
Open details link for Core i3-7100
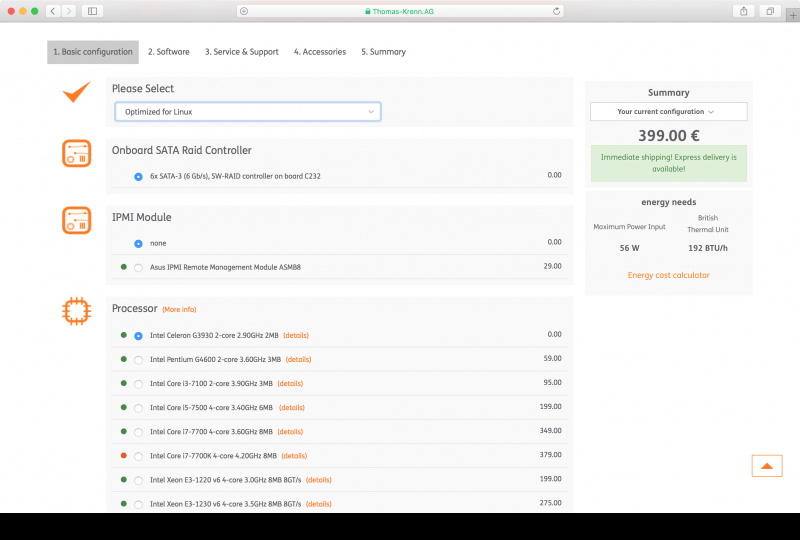pos(290,383)
